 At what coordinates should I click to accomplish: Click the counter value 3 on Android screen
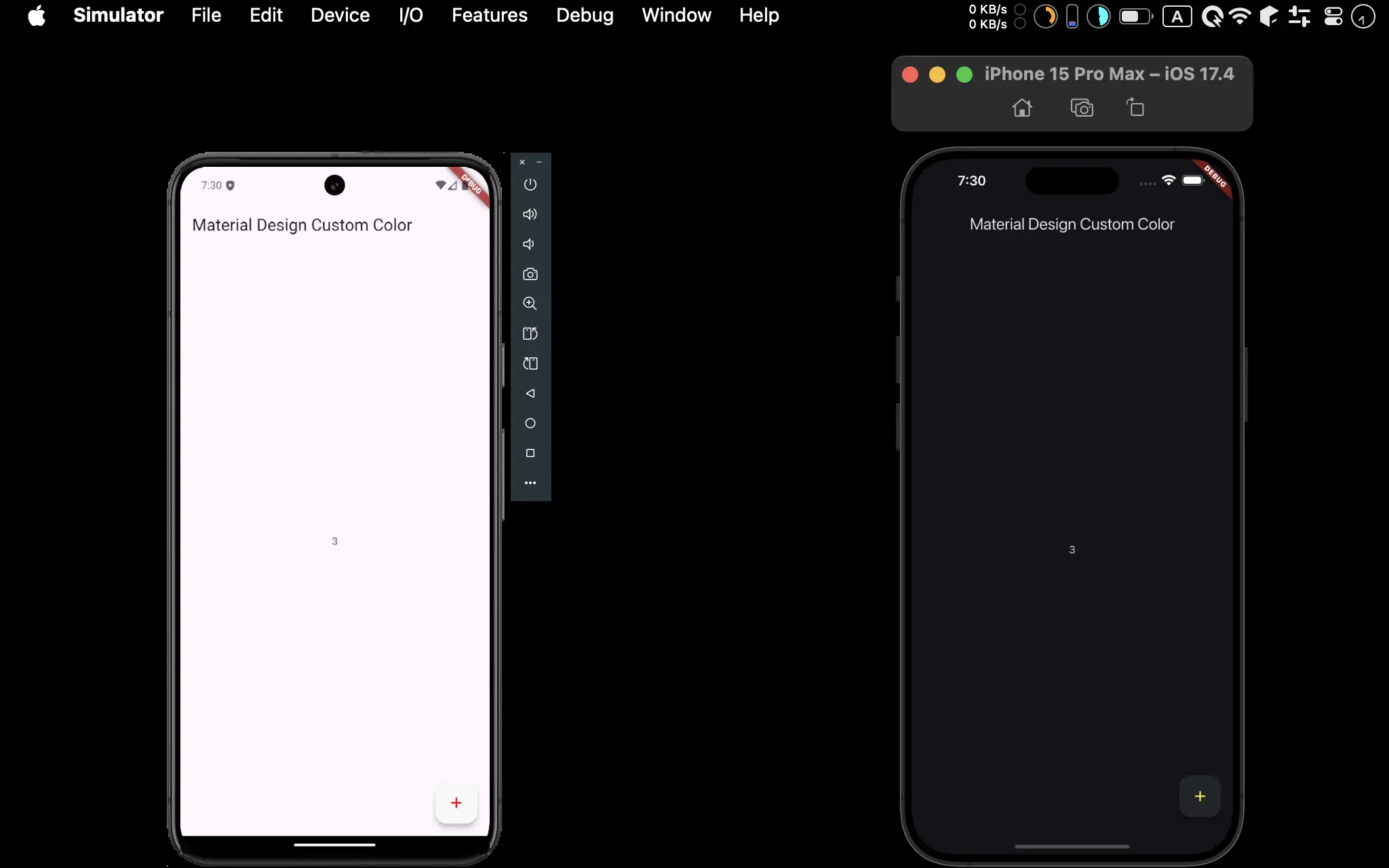click(334, 541)
